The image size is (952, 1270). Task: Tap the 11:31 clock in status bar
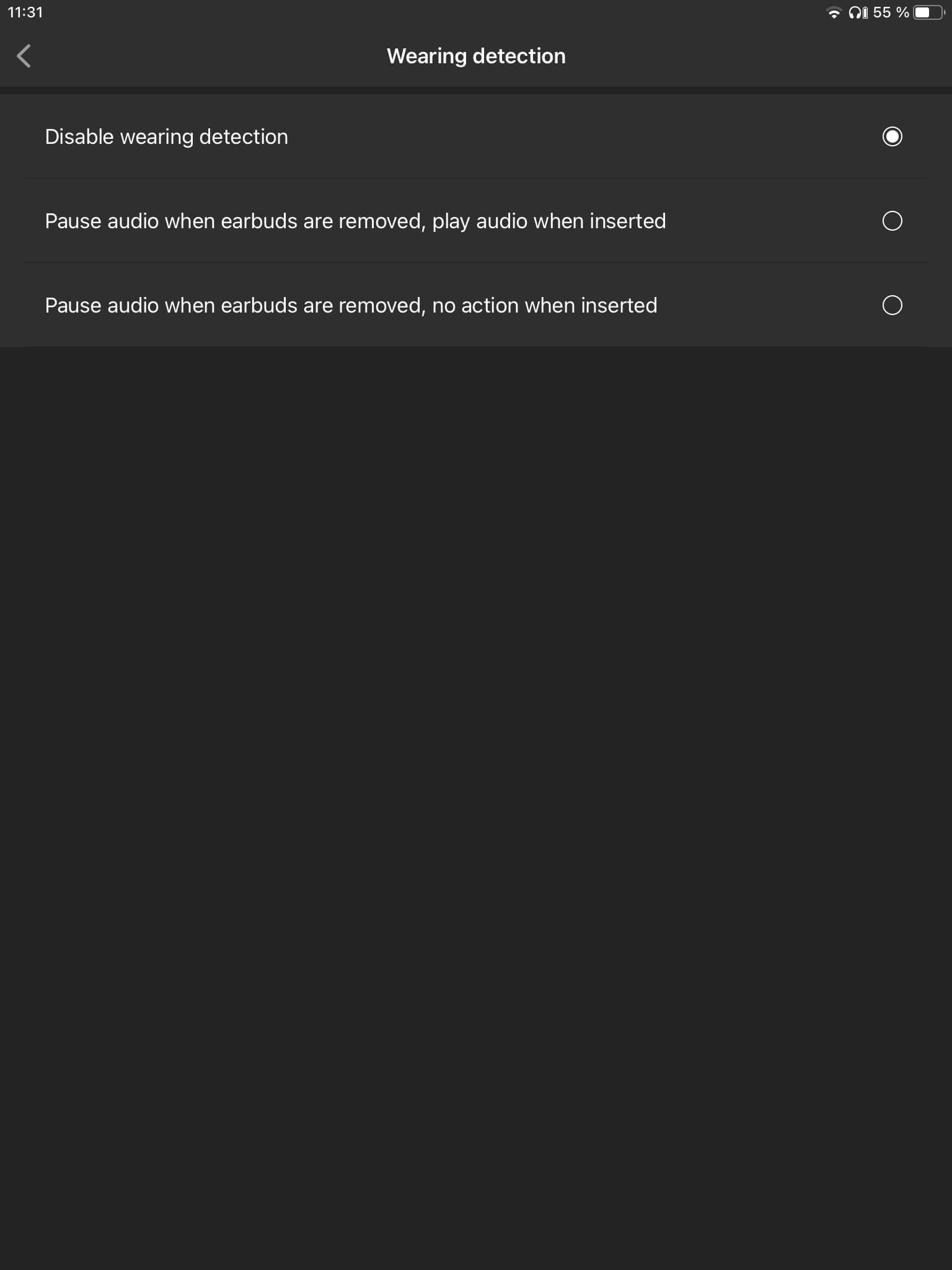click(x=25, y=12)
